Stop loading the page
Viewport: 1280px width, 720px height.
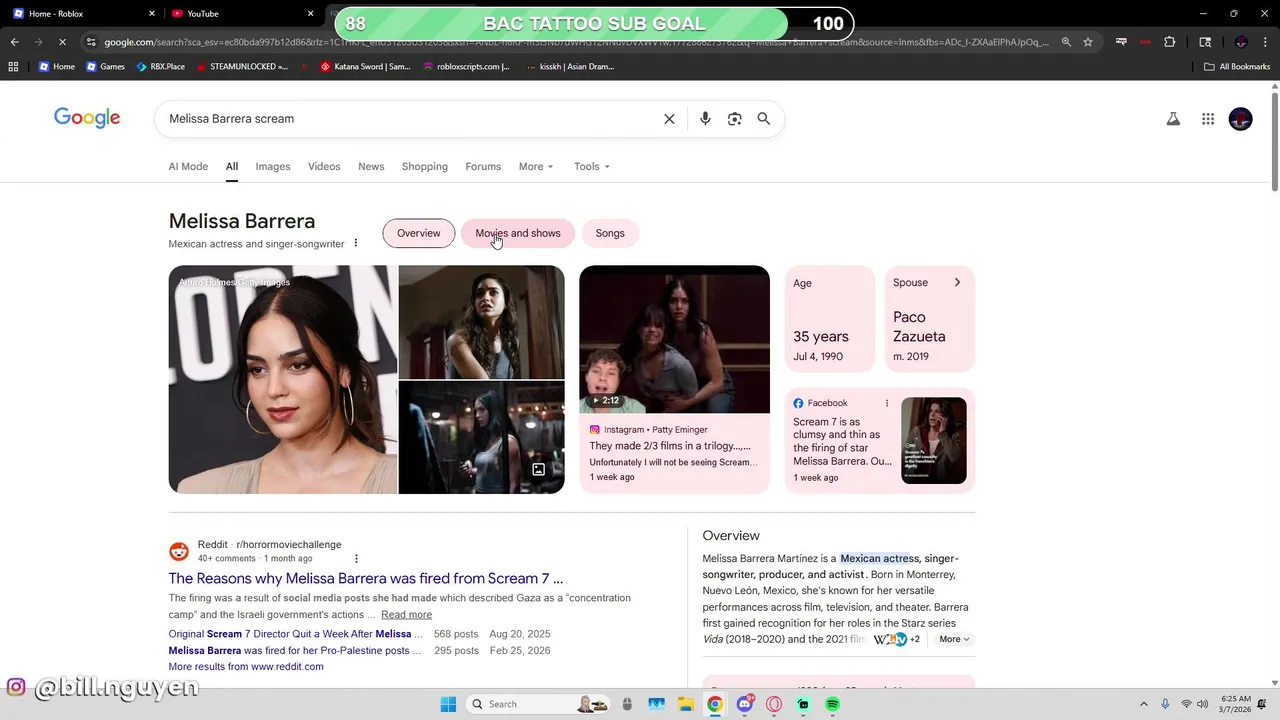coord(62,42)
